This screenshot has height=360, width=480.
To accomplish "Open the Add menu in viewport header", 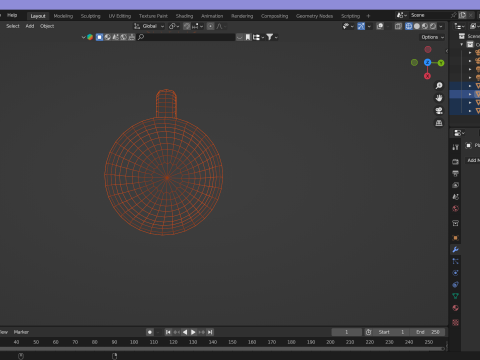I will pyautogui.click(x=30, y=26).
